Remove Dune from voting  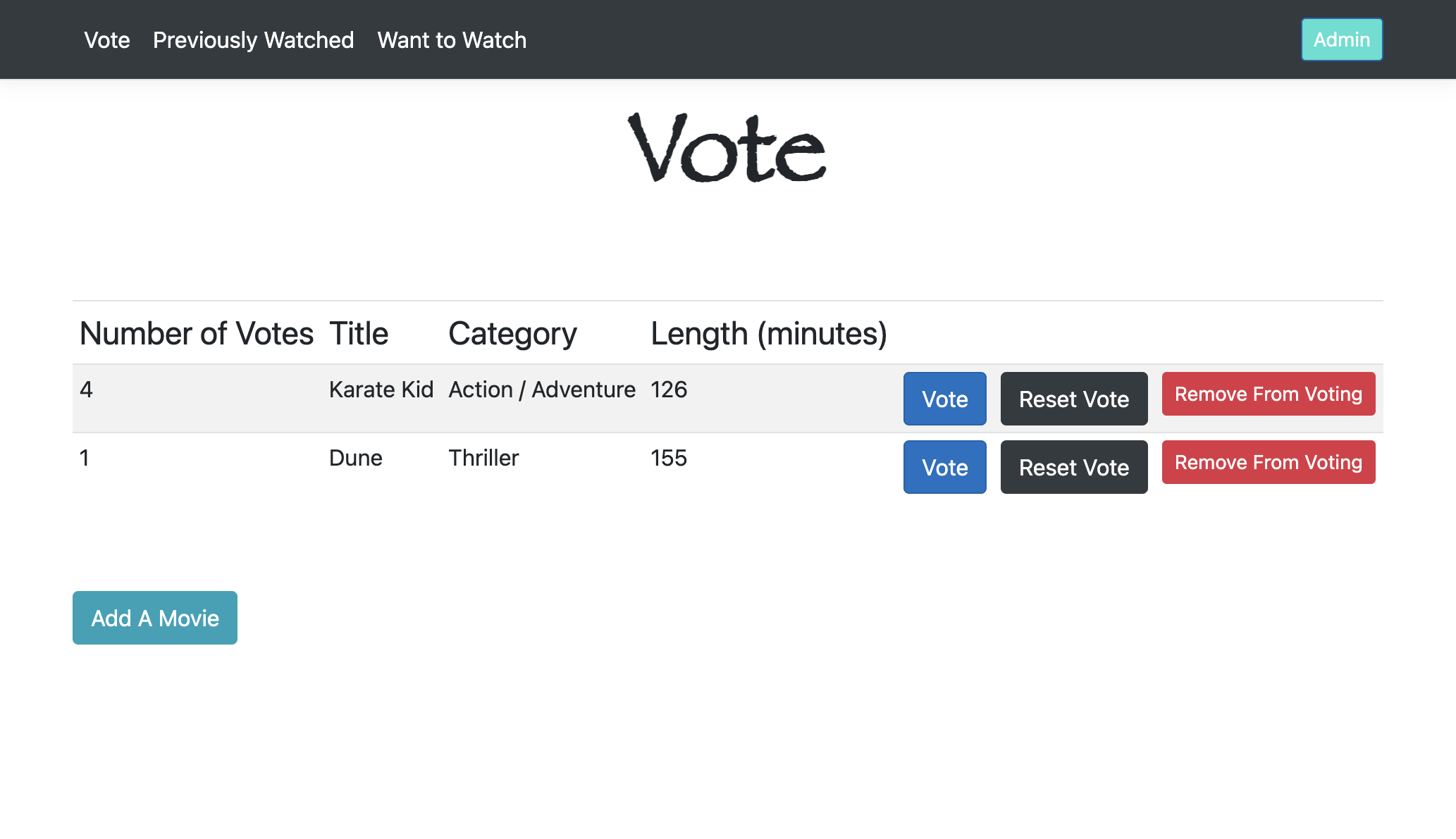(x=1268, y=462)
